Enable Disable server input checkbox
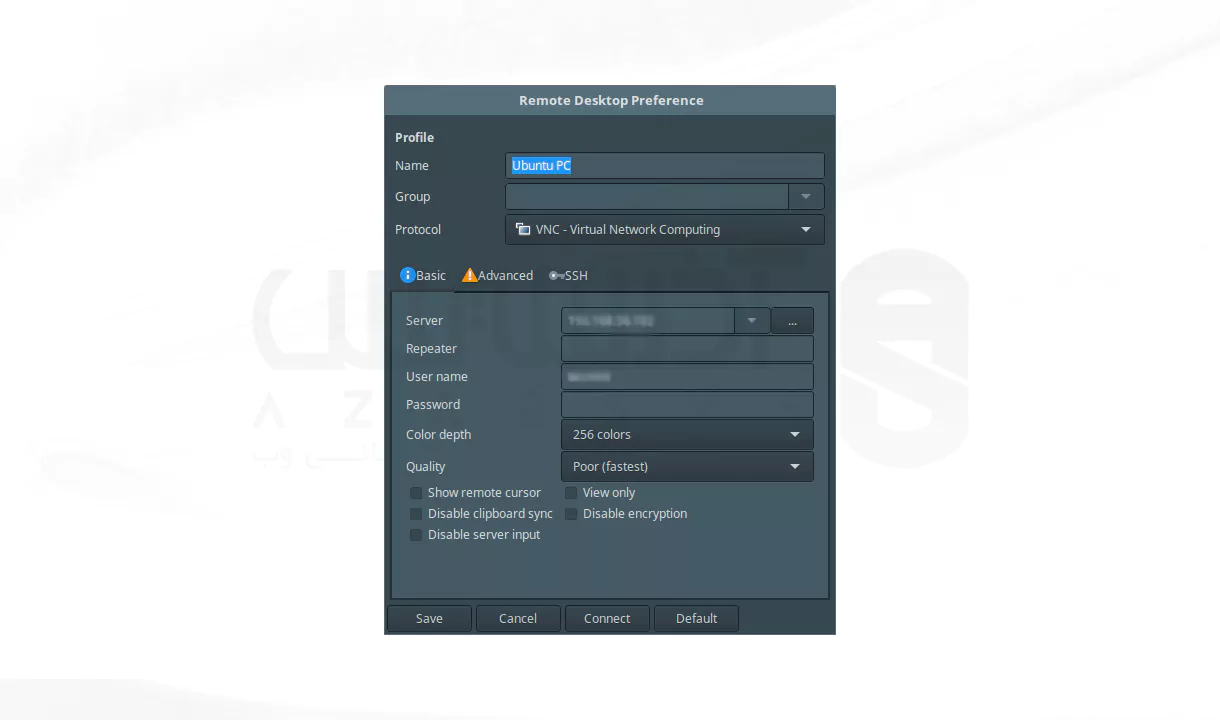 click(416, 535)
